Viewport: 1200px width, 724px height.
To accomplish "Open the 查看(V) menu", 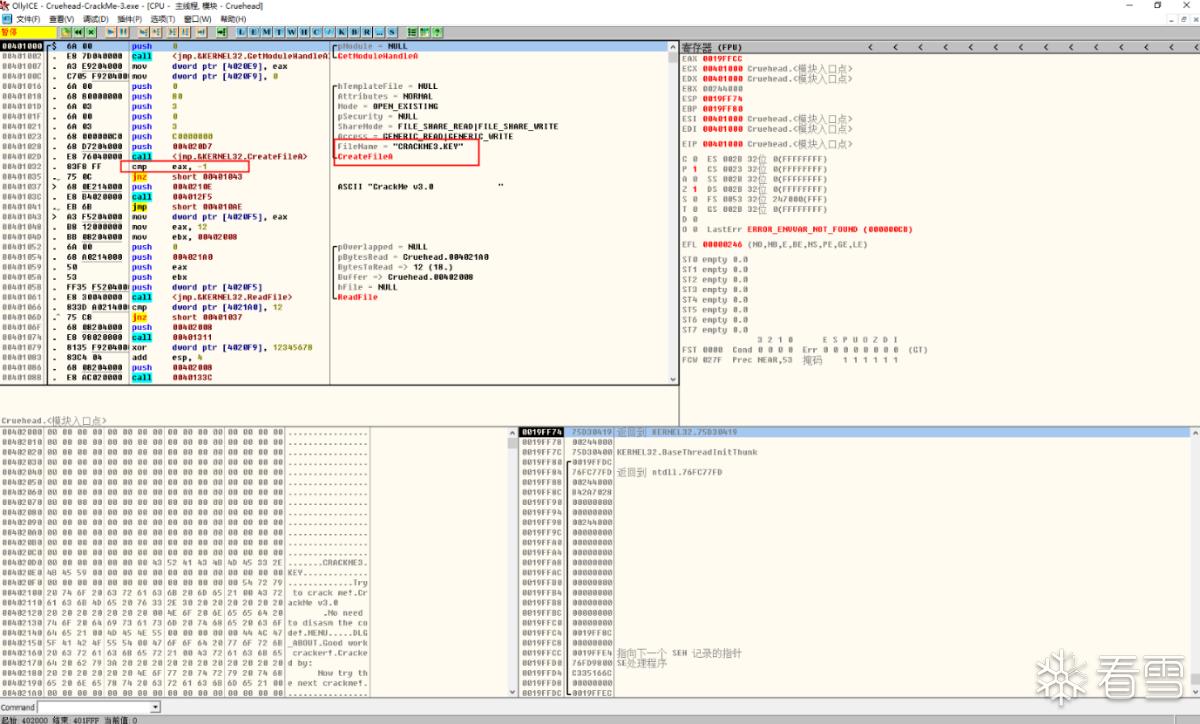I will [x=62, y=19].
